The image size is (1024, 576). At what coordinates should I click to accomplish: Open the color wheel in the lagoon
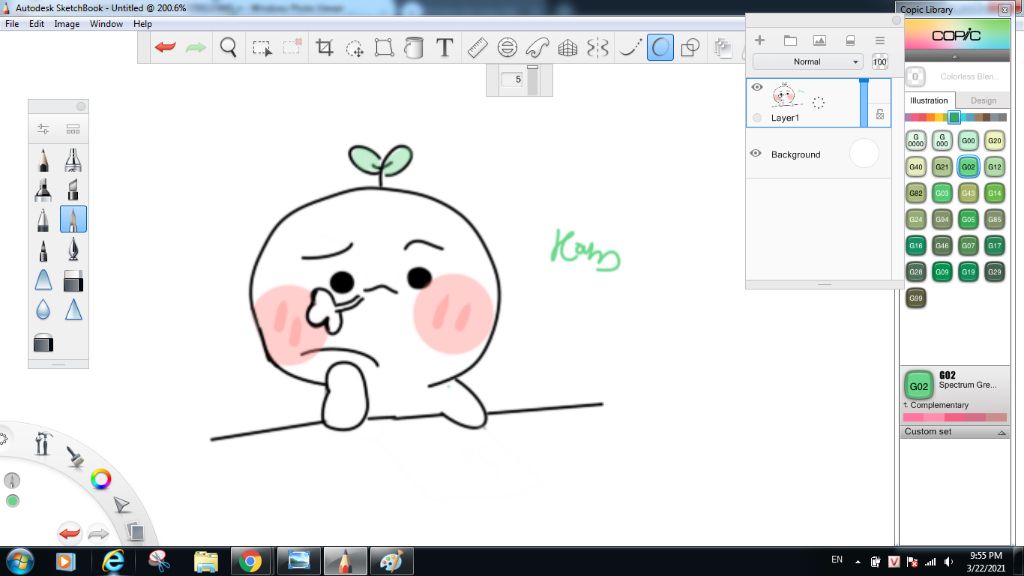coord(101,479)
